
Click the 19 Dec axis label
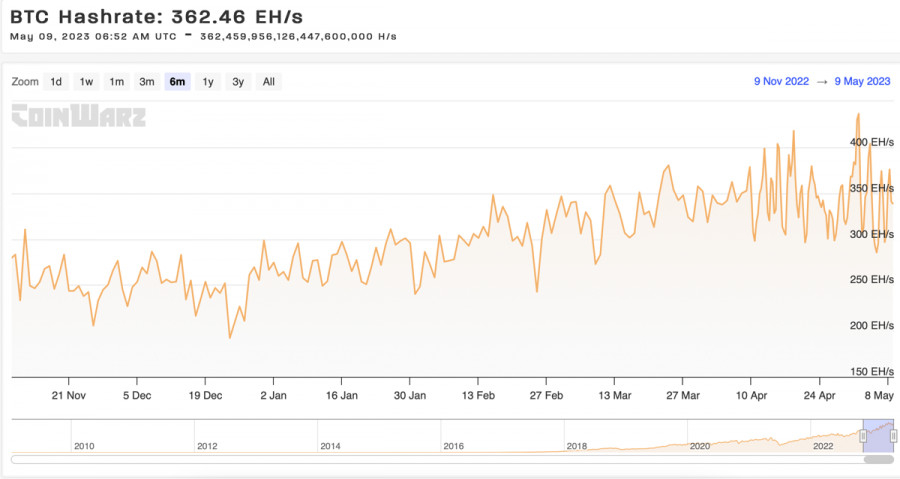[x=205, y=395]
